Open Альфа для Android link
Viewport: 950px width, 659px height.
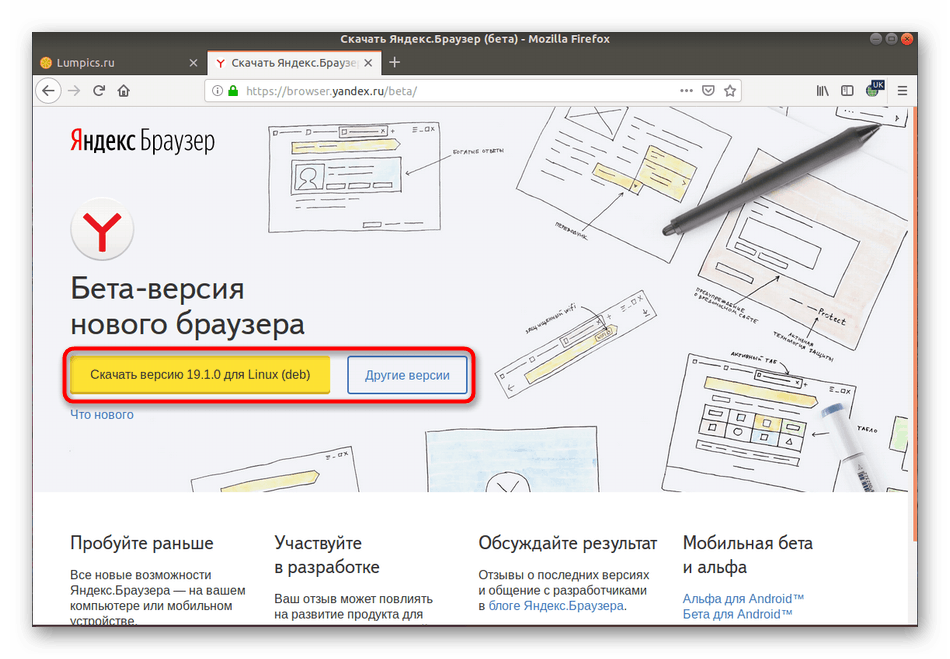click(x=743, y=598)
